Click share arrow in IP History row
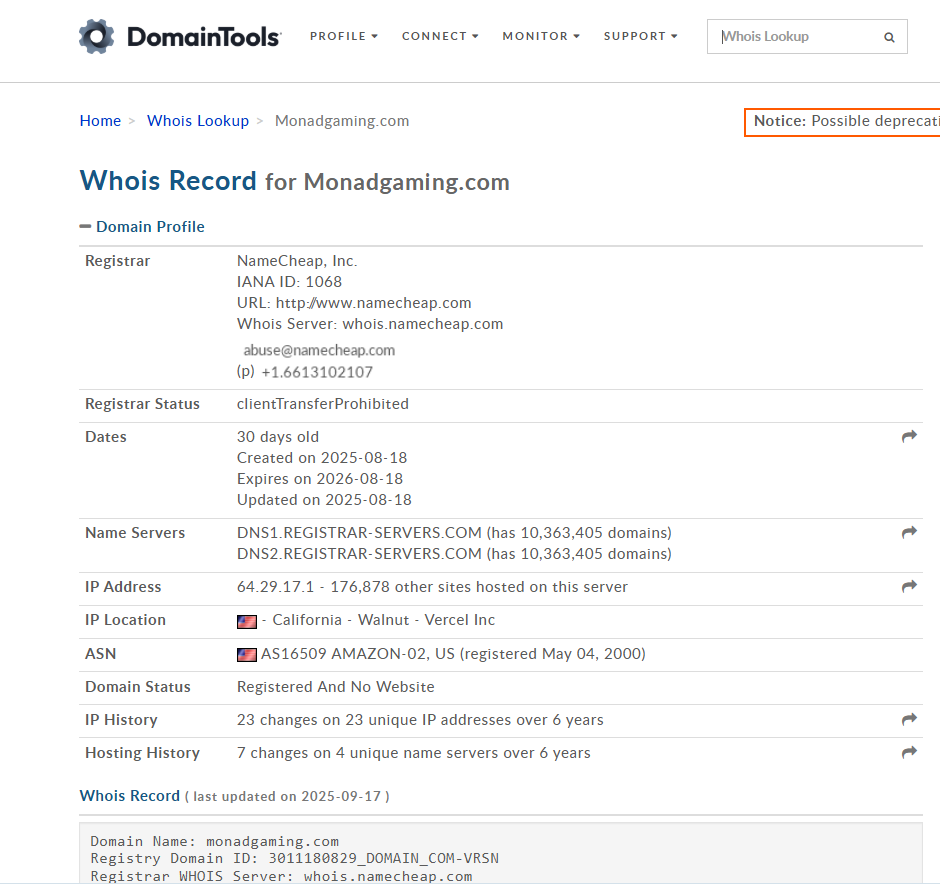Viewport: 940px width, 884px height. 909,719
